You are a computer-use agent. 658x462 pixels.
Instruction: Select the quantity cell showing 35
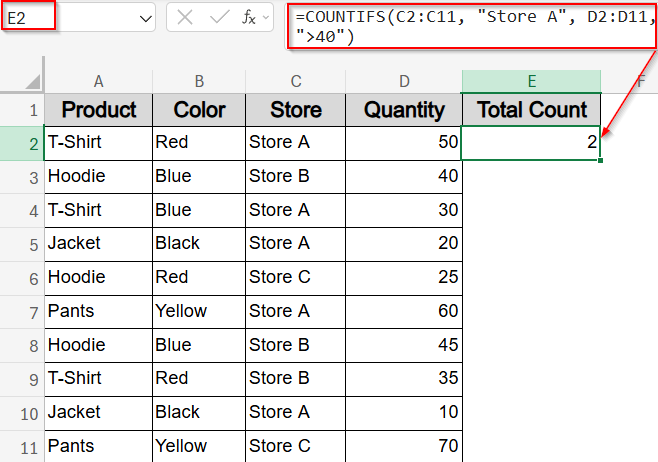click(404, 379)
